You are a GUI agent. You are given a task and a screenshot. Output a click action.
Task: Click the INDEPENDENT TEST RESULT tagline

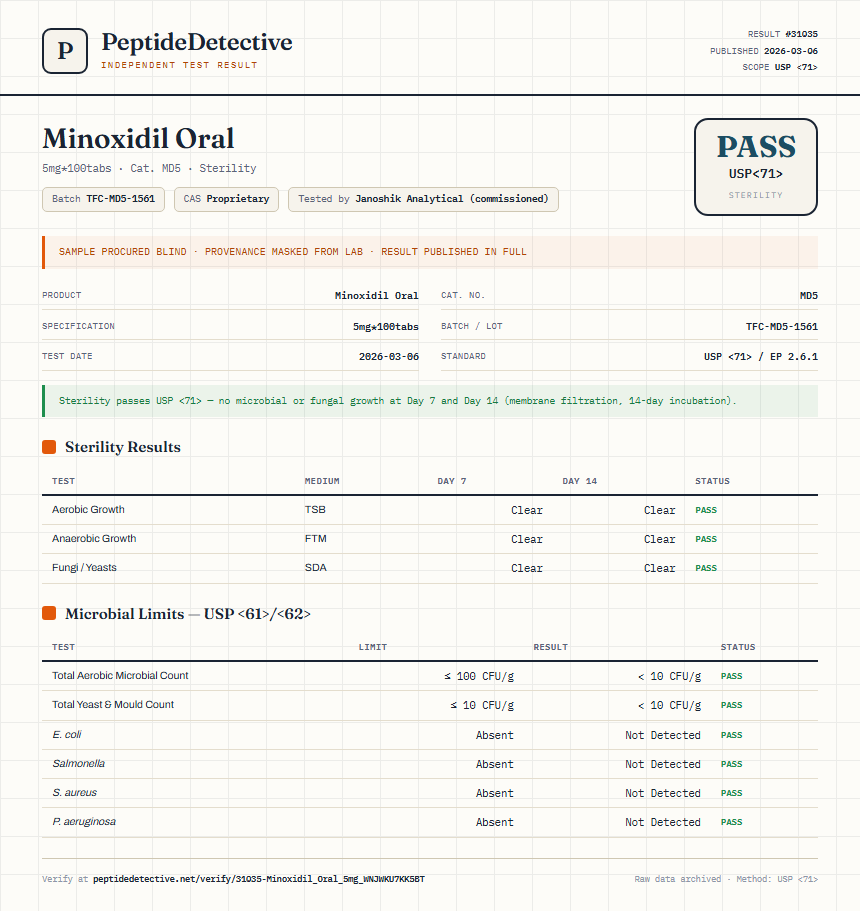[x=180, y=65]
